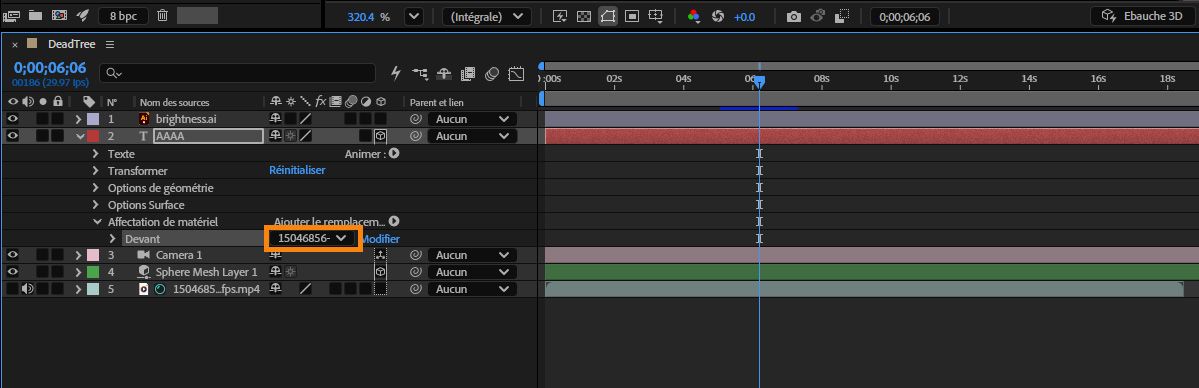Hide the Sphere Mesh Layer 1
This screenshot has width=1199, height=388.
[12, 272]
